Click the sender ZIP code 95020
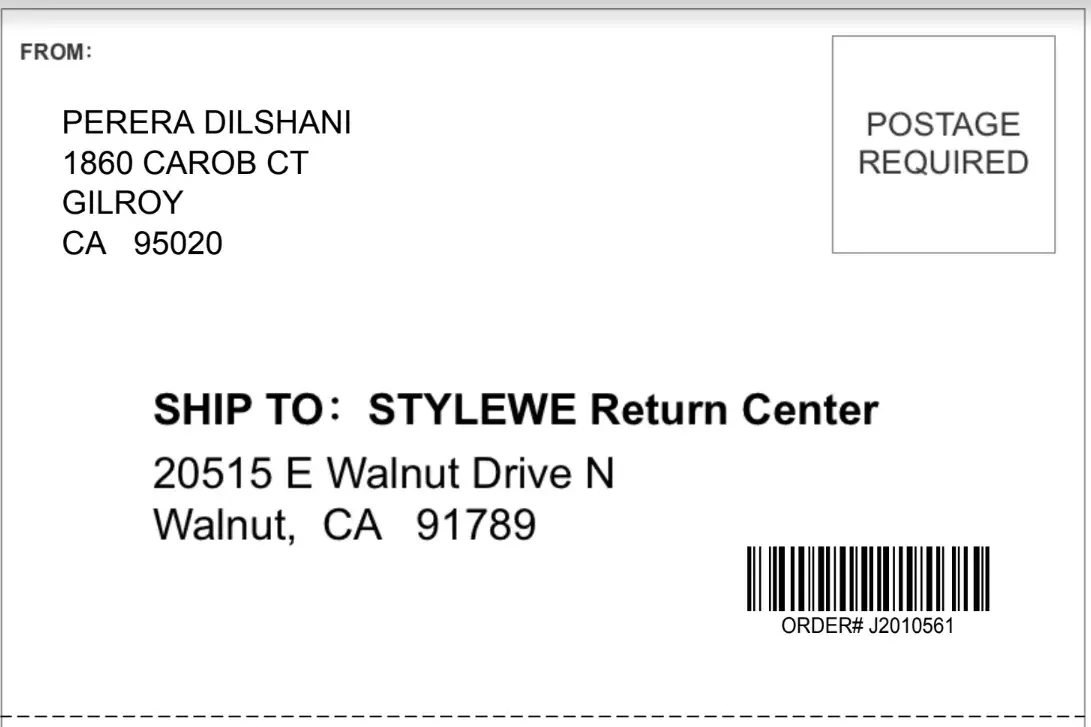The width and height of the screenshot is (1091, 727). click(x=178, y=243)
